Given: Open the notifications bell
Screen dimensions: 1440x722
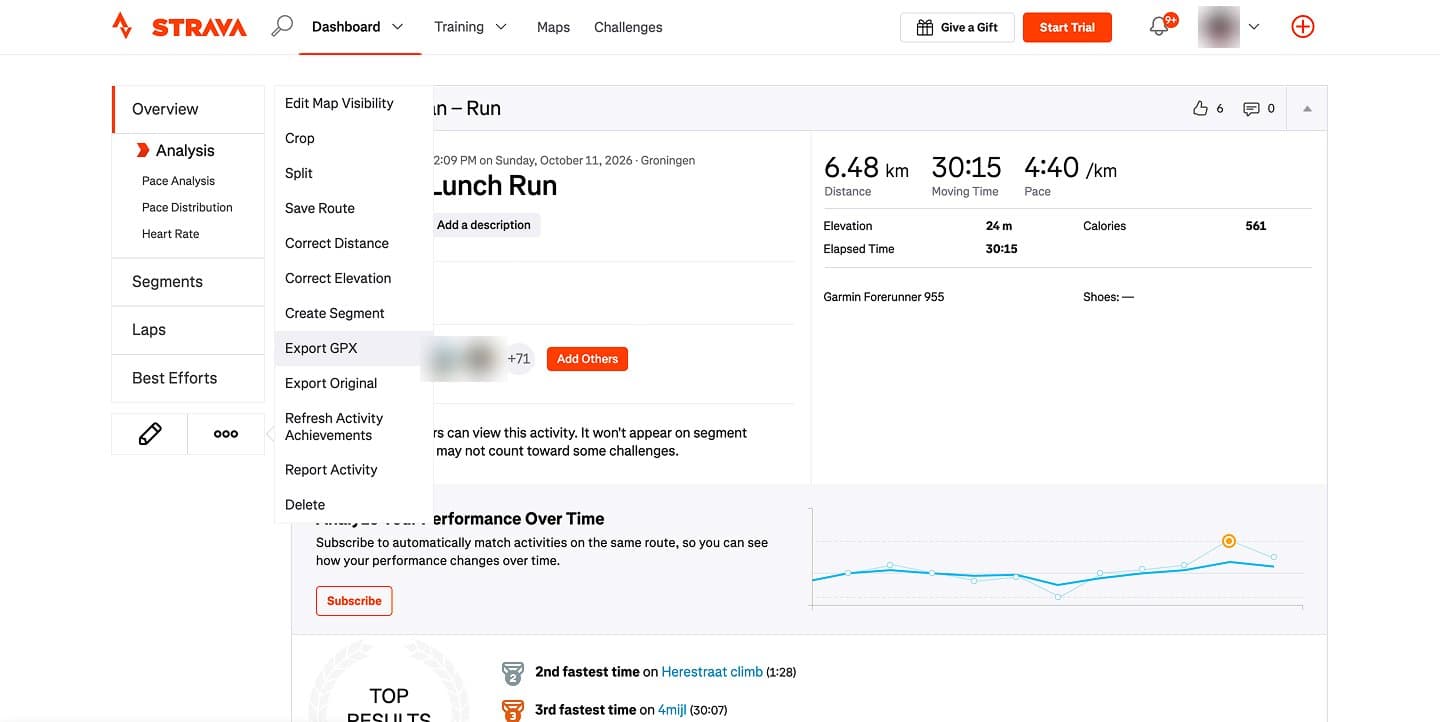Looking at the screenshot, I should coord(1159,27).
